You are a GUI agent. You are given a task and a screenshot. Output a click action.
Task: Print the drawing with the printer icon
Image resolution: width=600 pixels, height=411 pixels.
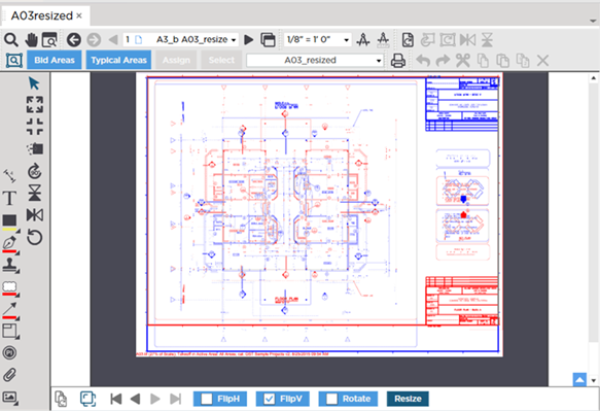pyautogui.click(x=398, y=60)
